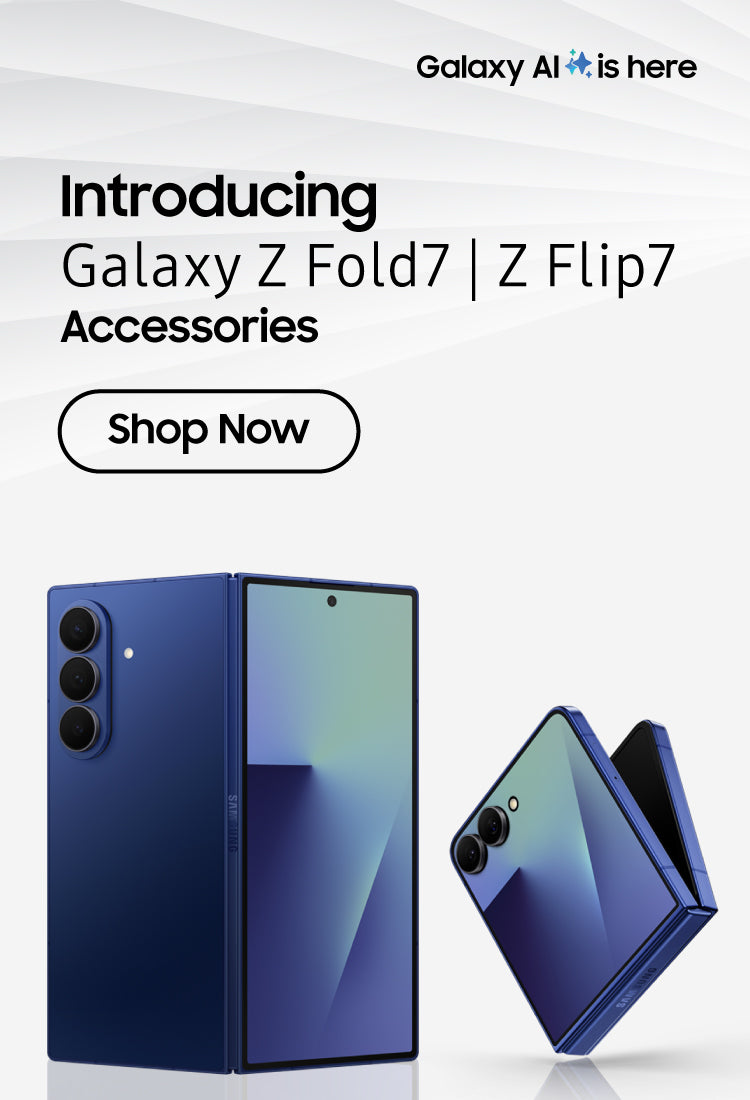Click the Fold7 front punch-hole camera
This screenshot has width=750, height=1100.
tap(332, 601)
